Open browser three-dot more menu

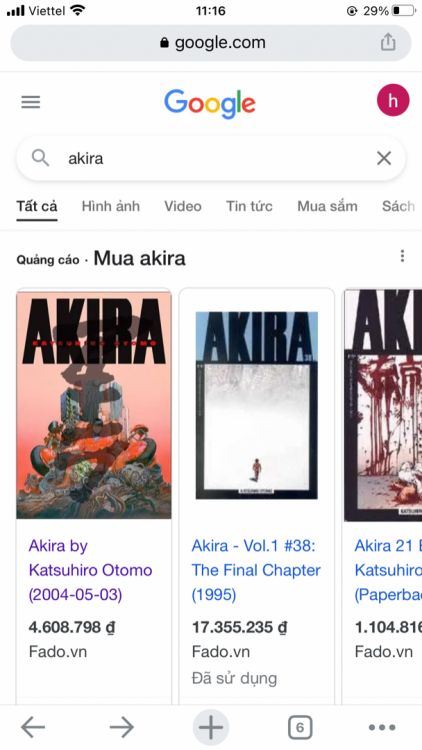click(382, 728)
